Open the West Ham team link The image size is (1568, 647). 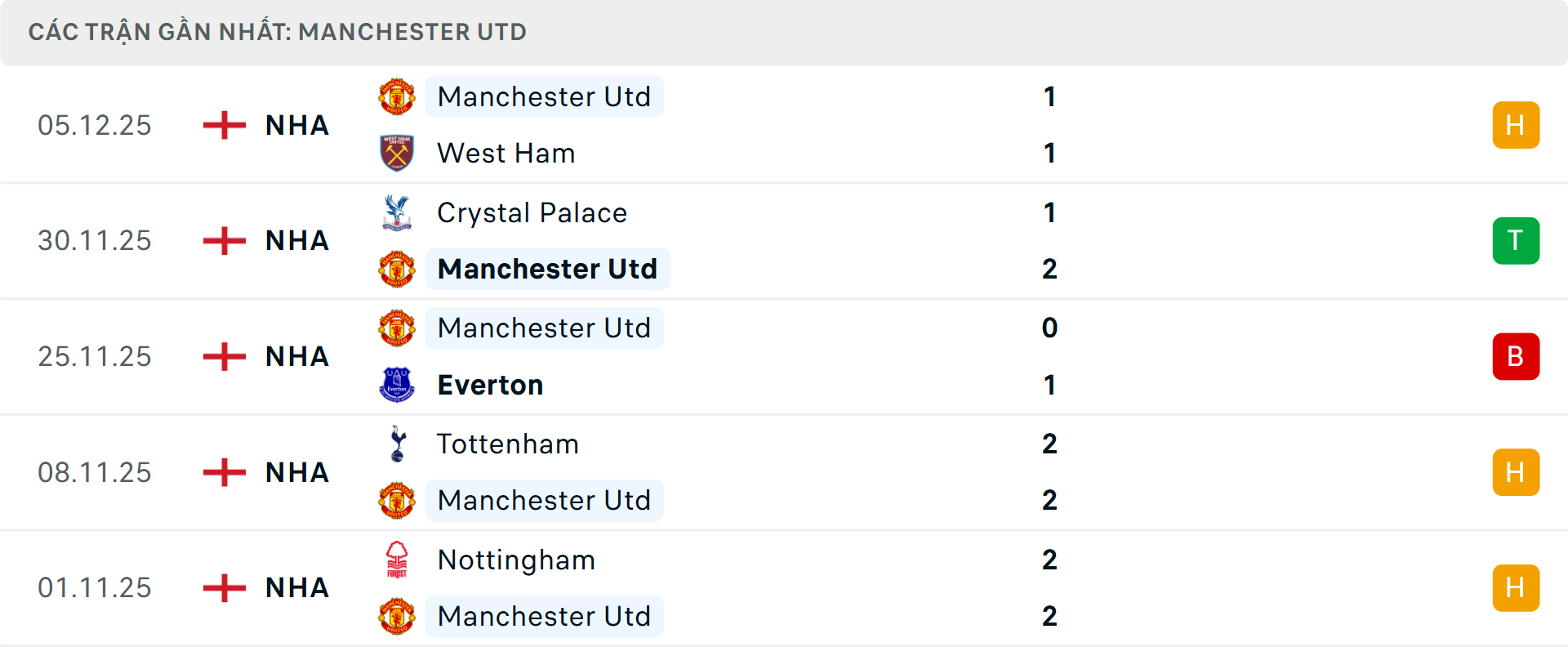tap(506, 154)
